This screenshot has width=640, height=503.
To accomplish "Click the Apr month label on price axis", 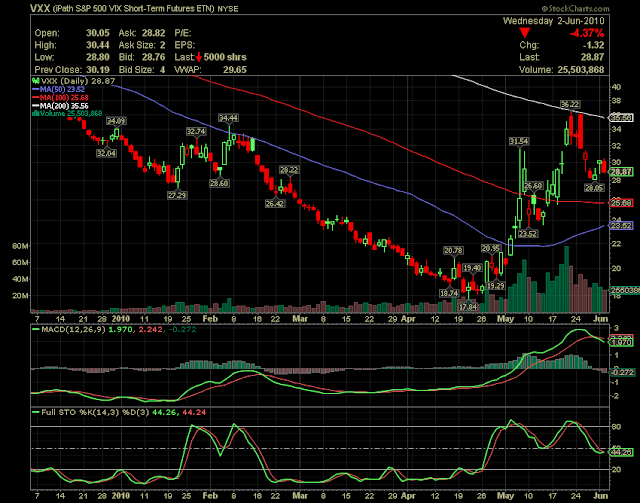I will click(x=409, y=319).
